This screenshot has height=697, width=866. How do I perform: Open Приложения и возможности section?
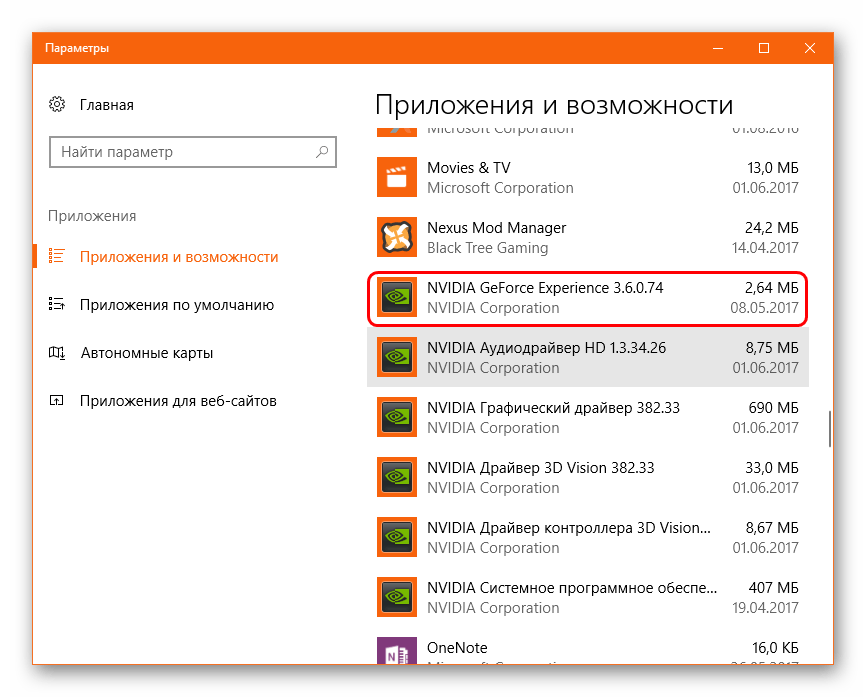click(178, 257)
